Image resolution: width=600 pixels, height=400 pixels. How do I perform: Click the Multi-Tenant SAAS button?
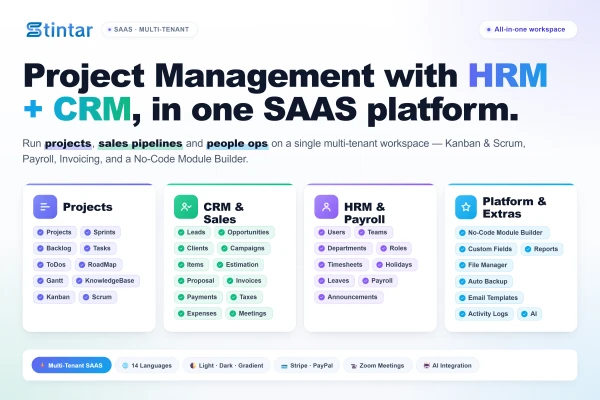(72, 365)
